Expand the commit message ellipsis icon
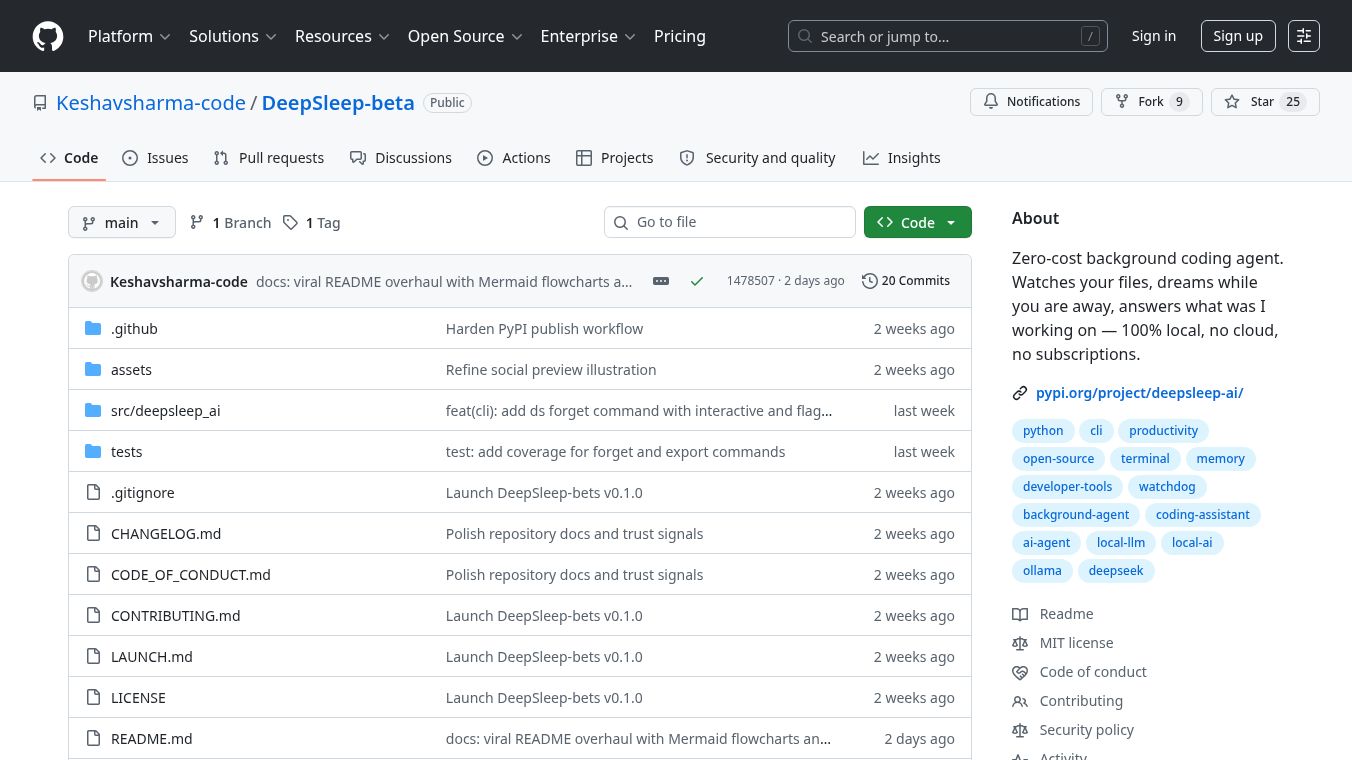 (x=661, y=281)
